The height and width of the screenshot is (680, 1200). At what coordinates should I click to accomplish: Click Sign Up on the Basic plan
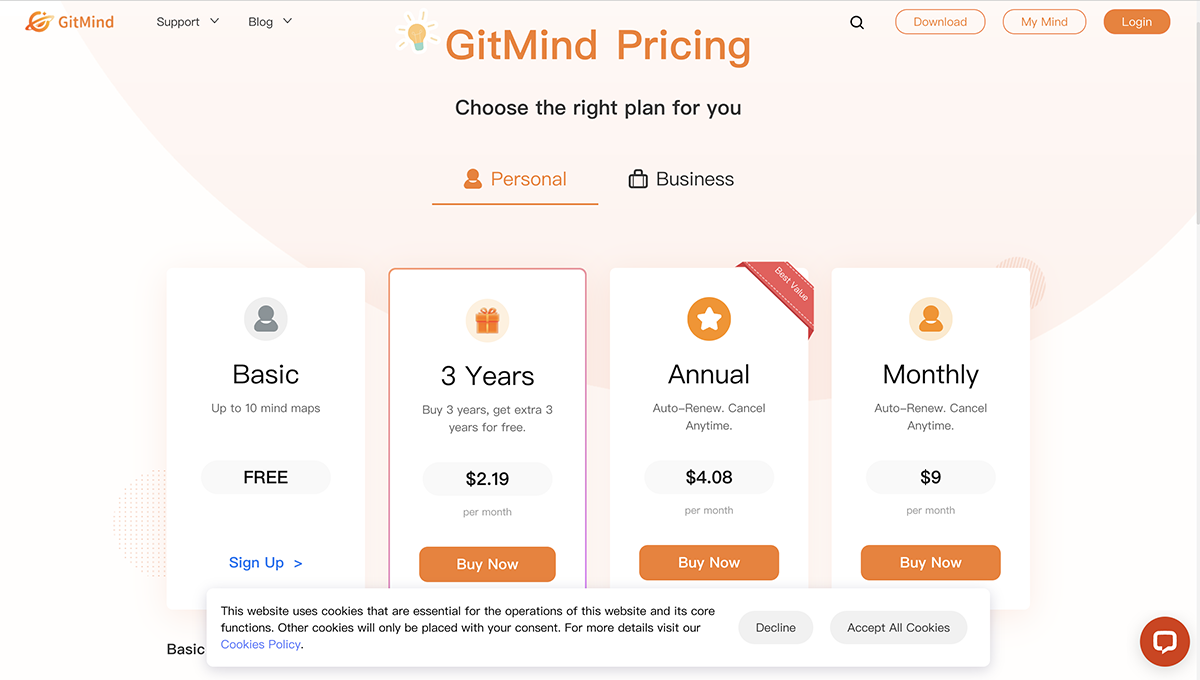[264, 562]
